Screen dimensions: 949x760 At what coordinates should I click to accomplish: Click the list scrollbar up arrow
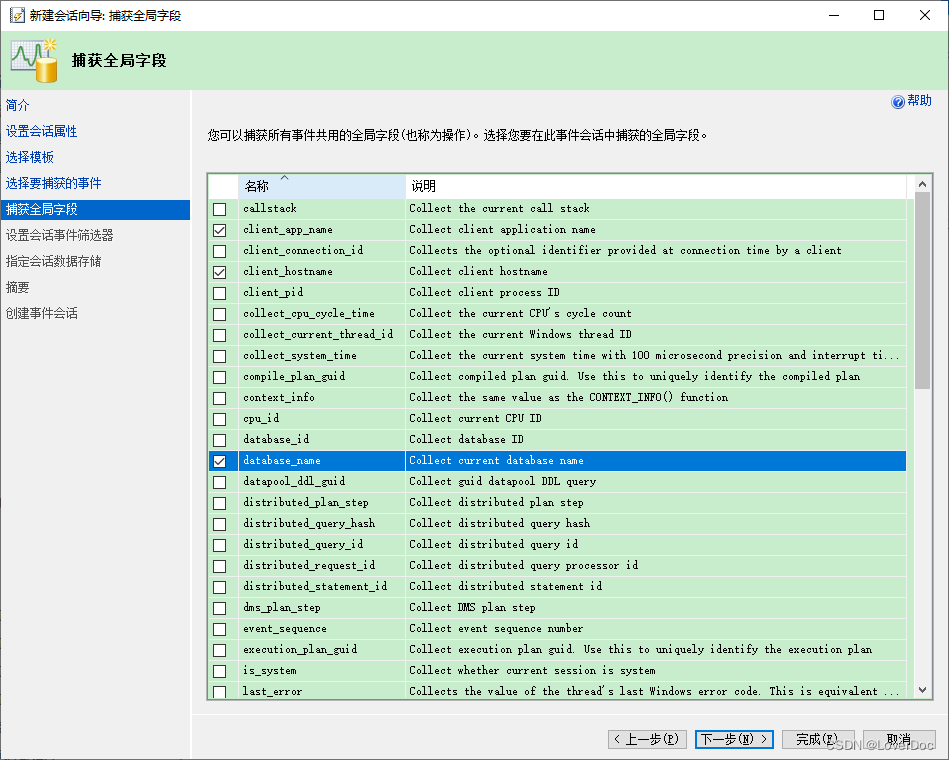[922, 184]
